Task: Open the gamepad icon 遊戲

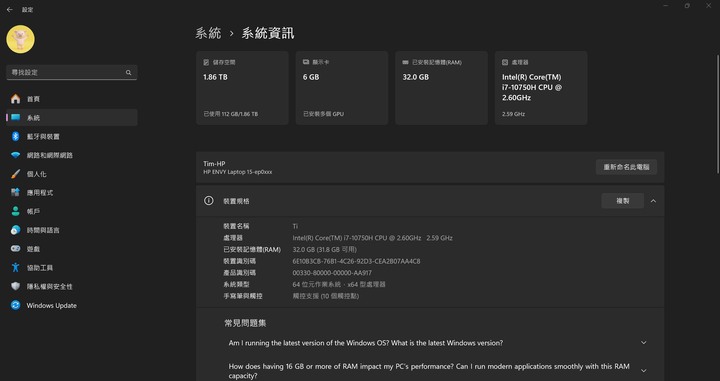Action: tap(16, 249)
